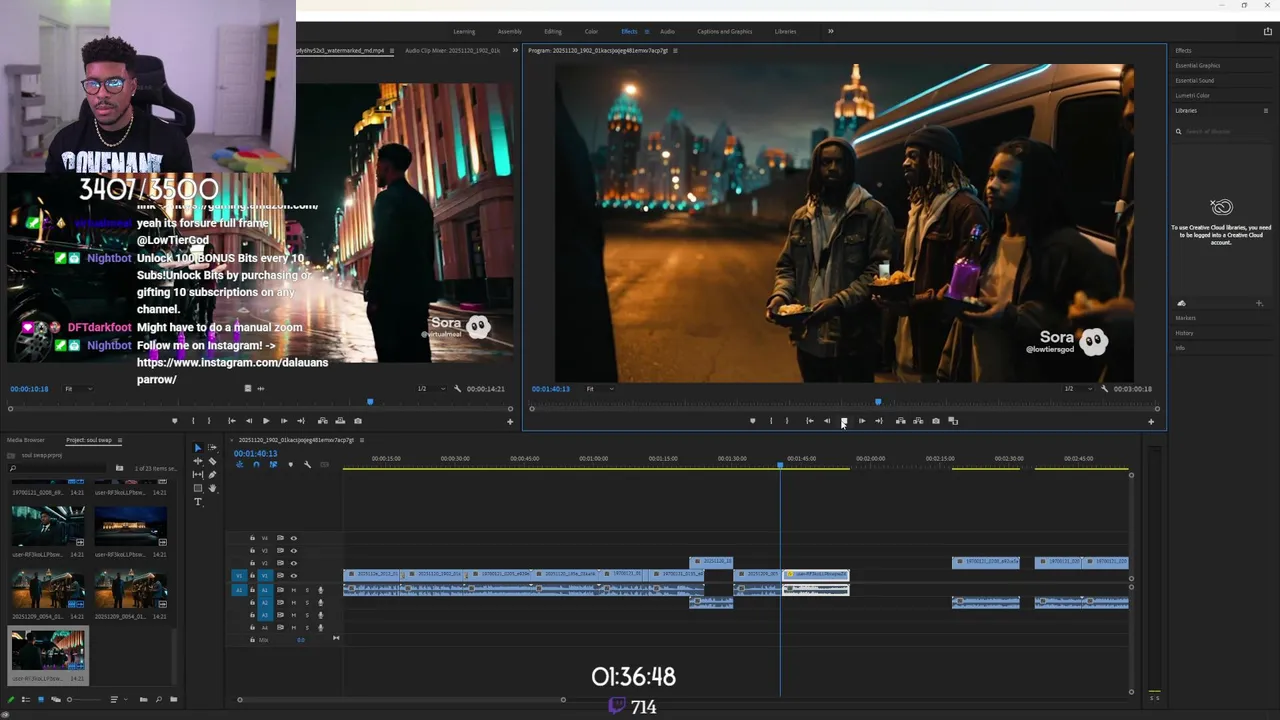Select the Rectangle tool
This screenshot has width=1280, height=720.
click(198, 488)
